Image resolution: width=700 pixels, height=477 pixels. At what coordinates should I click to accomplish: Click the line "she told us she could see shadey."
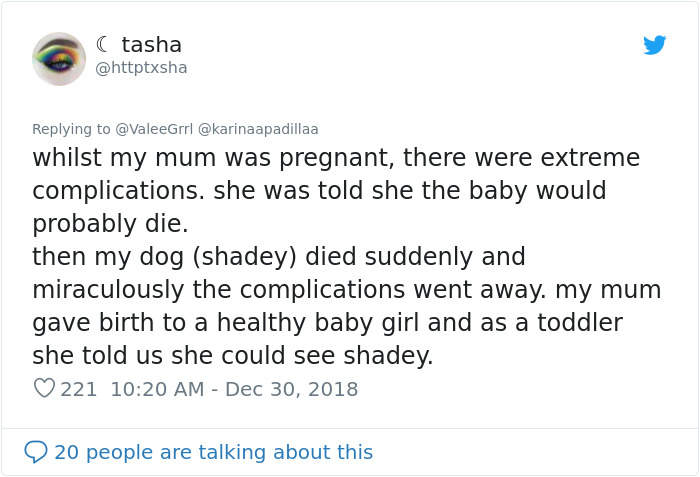(x=232, y=356)
